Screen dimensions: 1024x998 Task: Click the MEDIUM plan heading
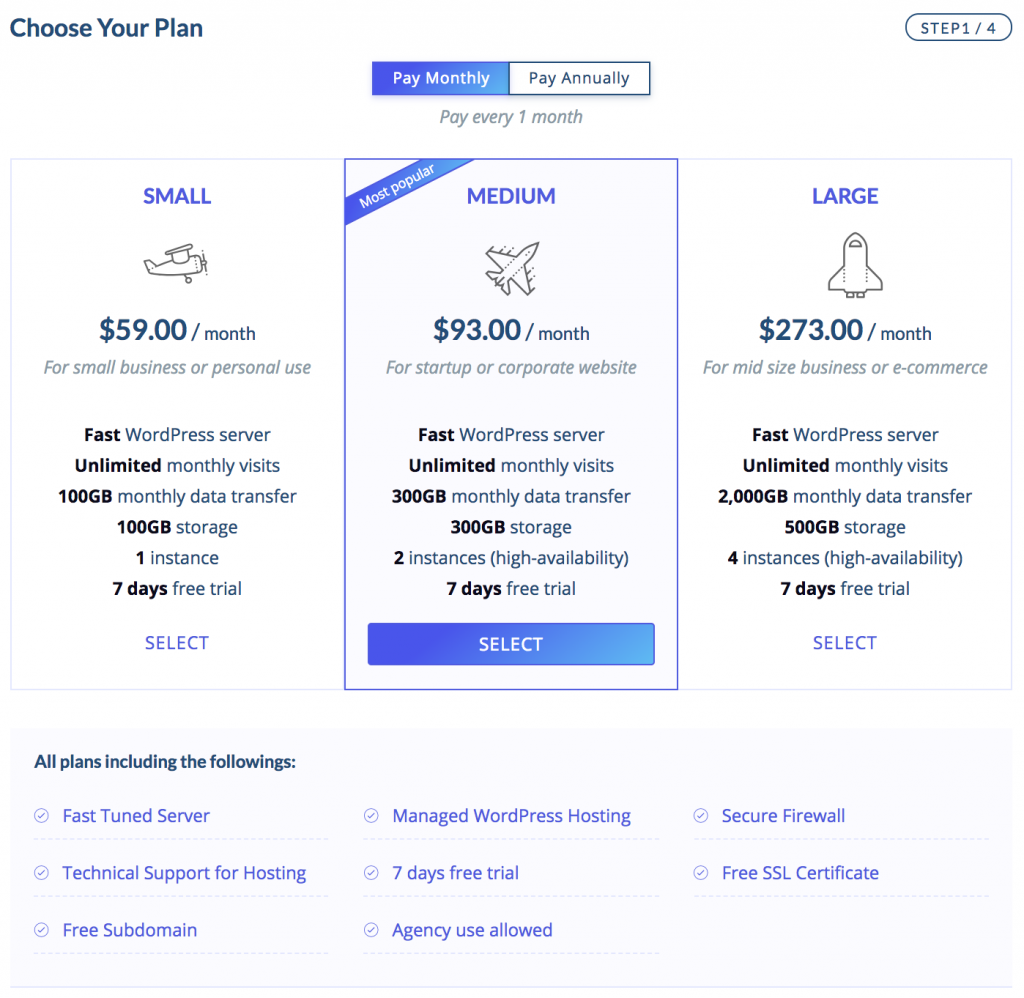pyautogui.click(x=511, y=196)
